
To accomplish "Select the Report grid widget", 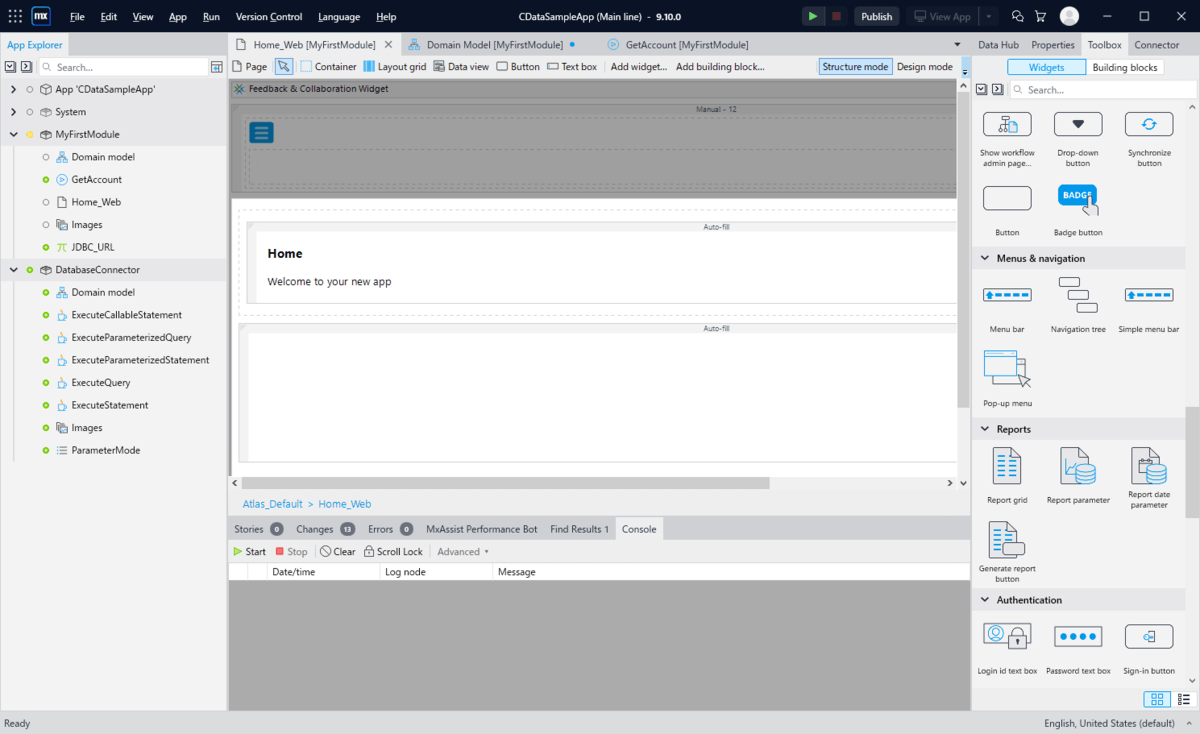I will 1007,476.
